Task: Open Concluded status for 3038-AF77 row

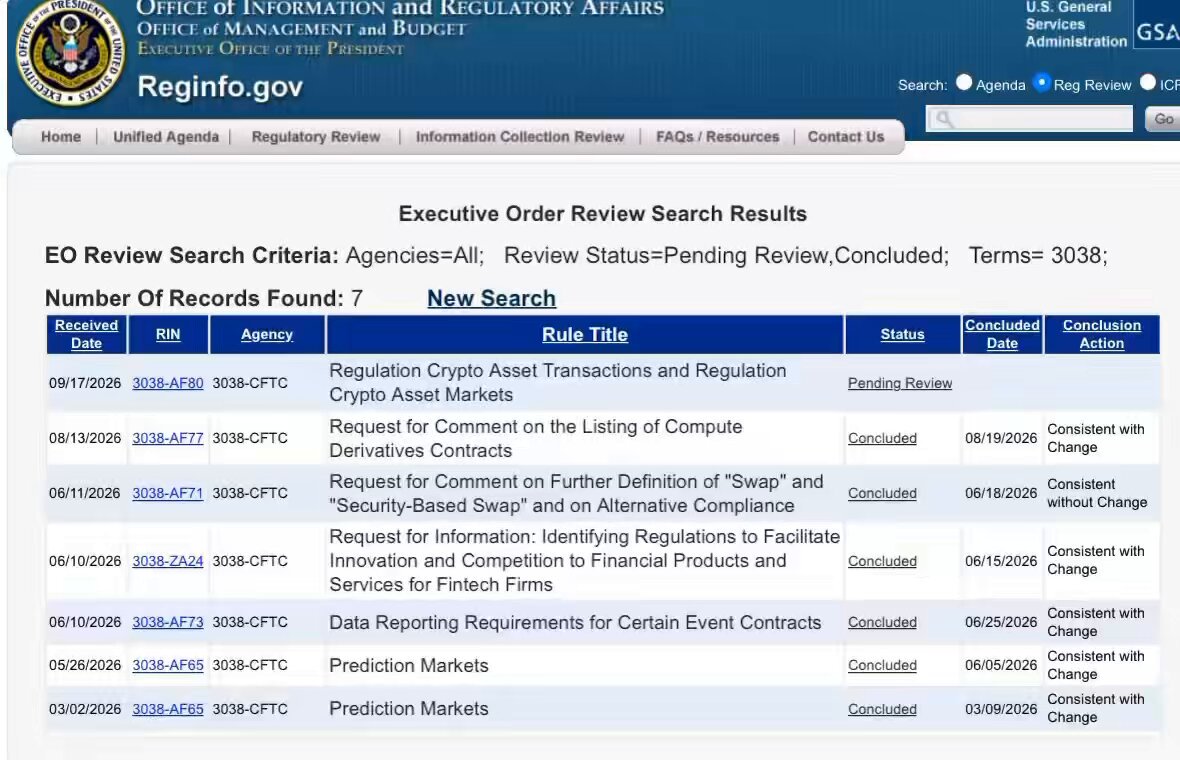Action: (x=882, y=438)
